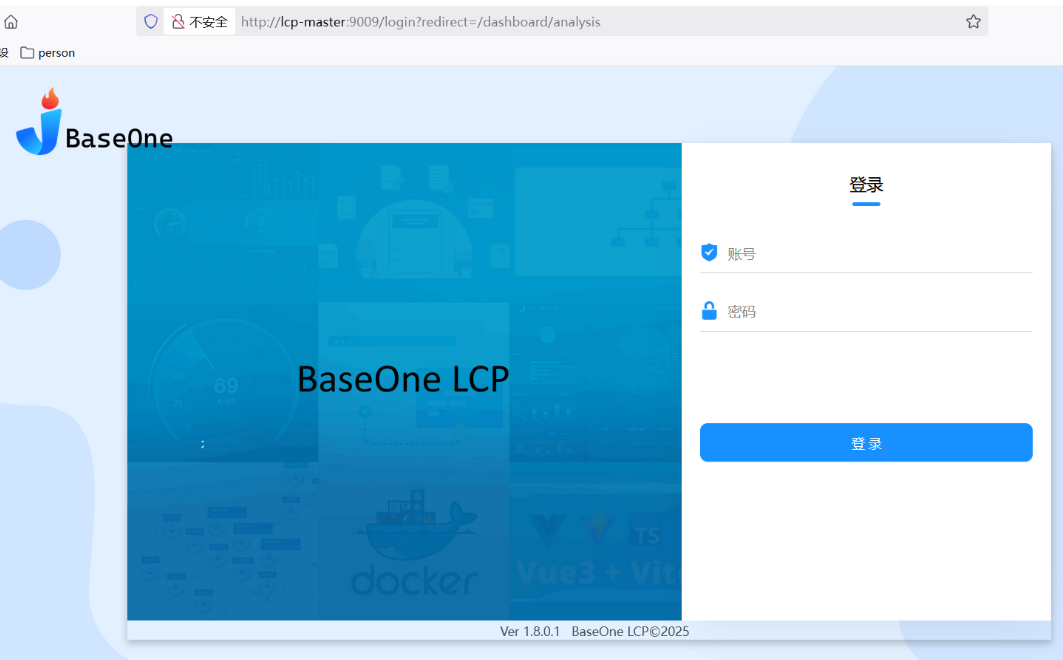
Task: Select the 登录 tab heading
Action: [x=866, y=184]
